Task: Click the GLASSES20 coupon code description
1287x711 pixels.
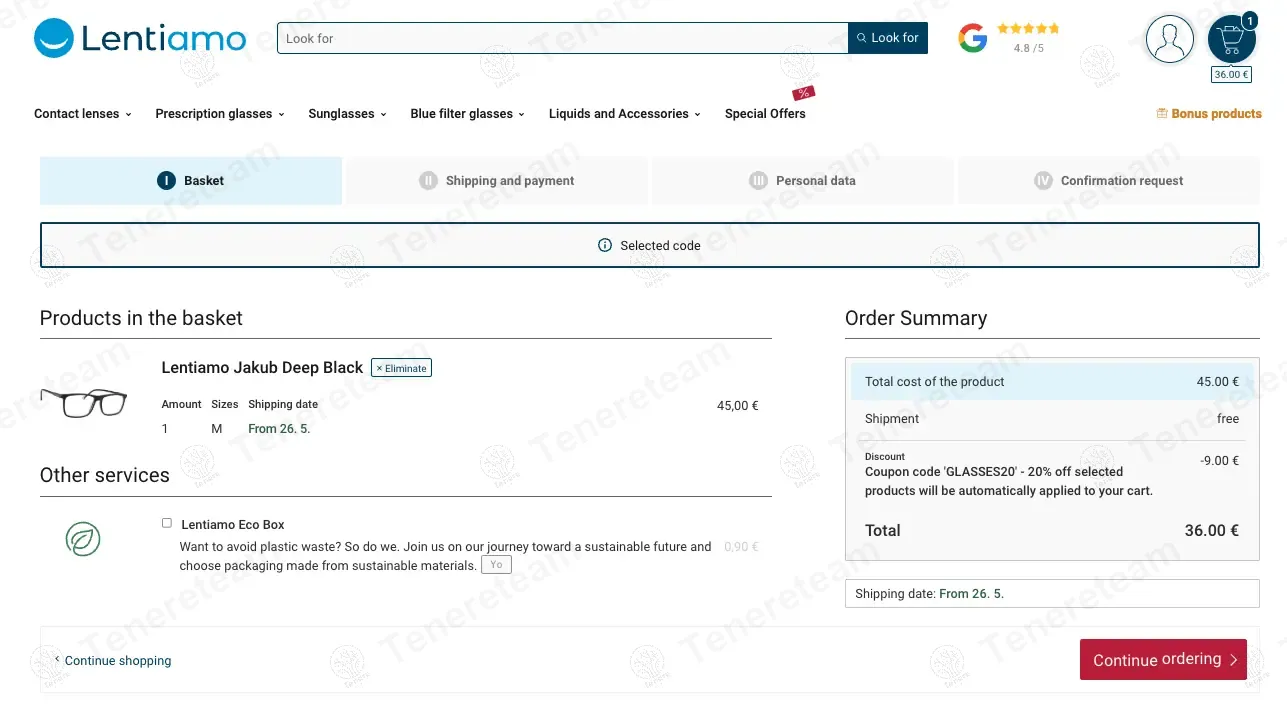Action: pos(1009,481)
